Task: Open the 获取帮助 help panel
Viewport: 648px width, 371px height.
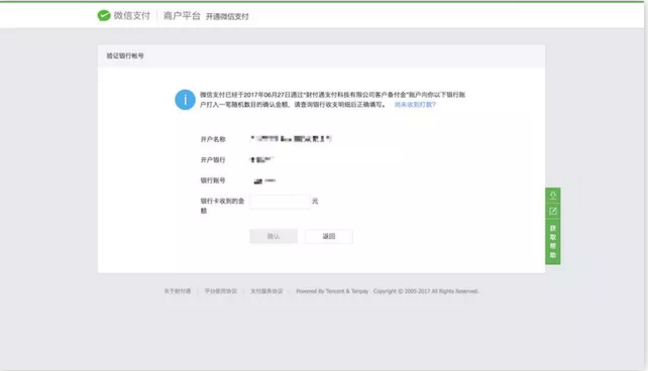Action: (553, 242)
